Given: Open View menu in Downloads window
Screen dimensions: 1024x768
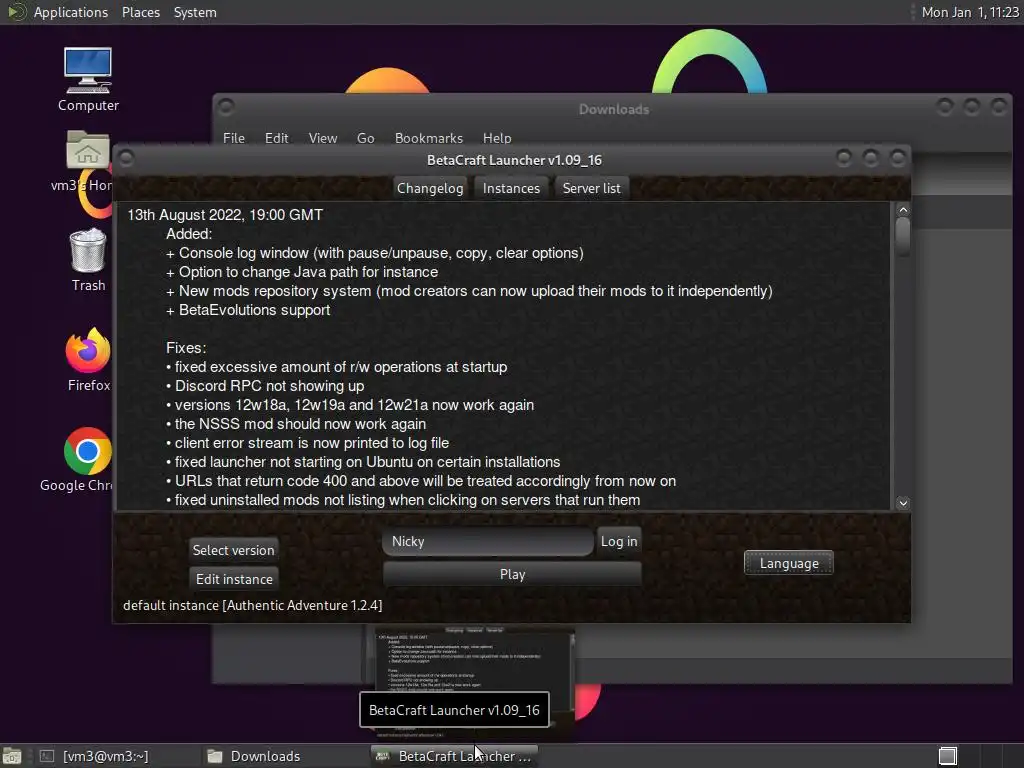Looking at the screenshot, I should pos(323,138).
